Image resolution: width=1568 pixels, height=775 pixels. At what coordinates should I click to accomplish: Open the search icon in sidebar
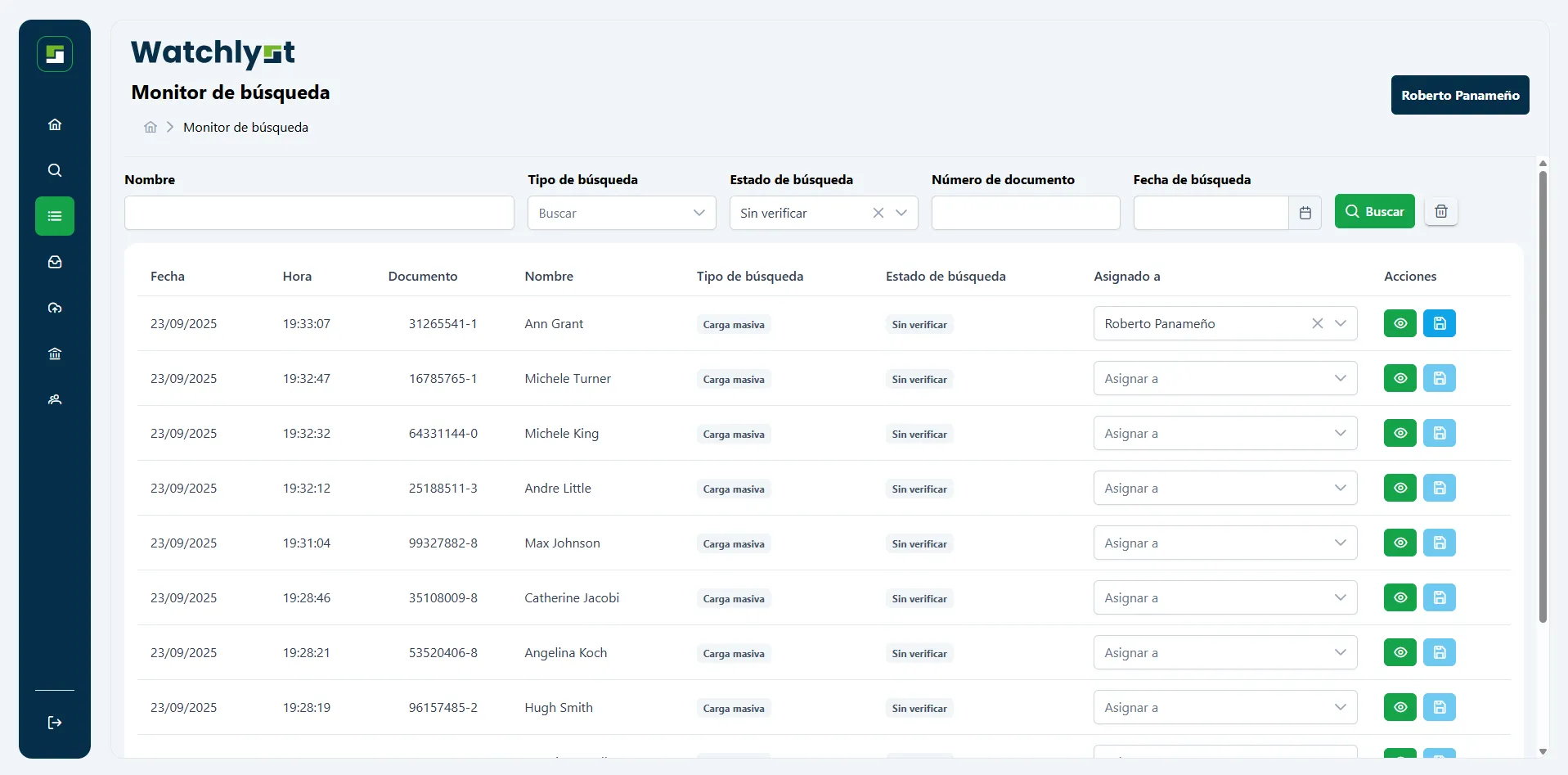tap(55, 170)
